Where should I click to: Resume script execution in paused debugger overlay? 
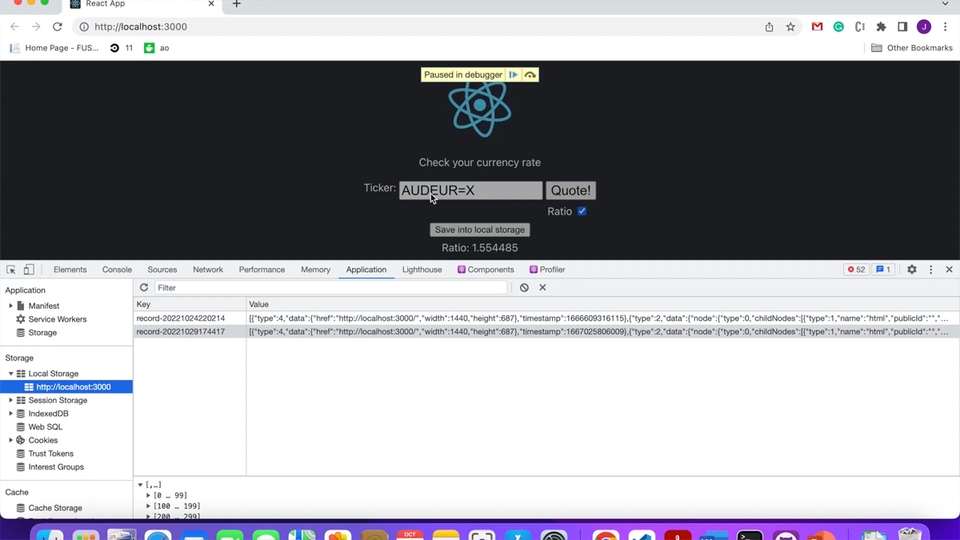(x=513, y=75)
